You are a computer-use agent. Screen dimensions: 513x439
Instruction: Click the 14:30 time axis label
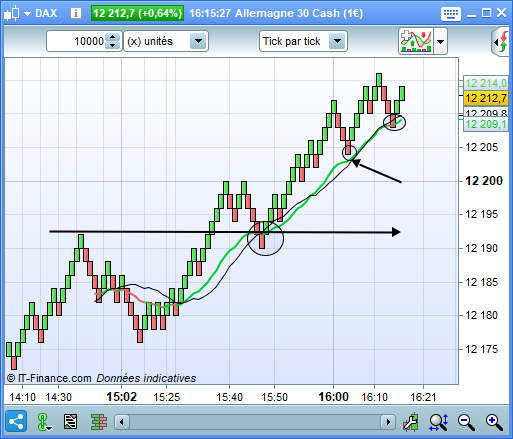[59, 397]
